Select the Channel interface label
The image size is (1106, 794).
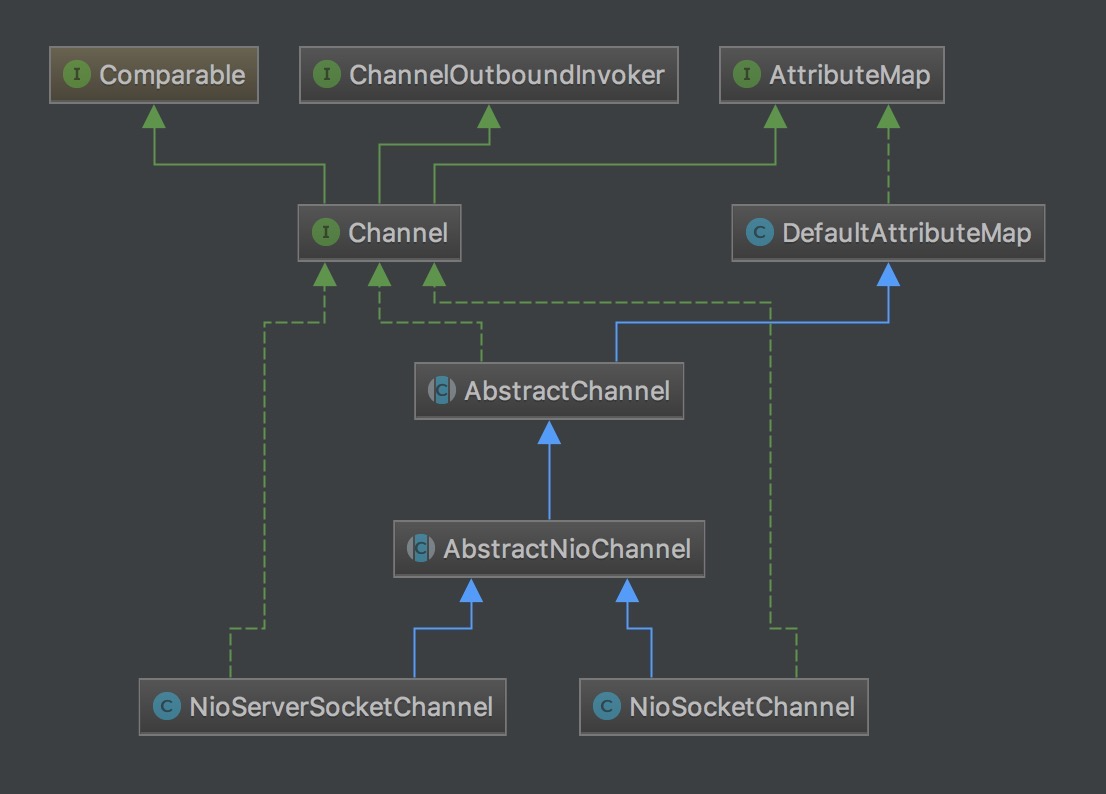coord(398,233)
